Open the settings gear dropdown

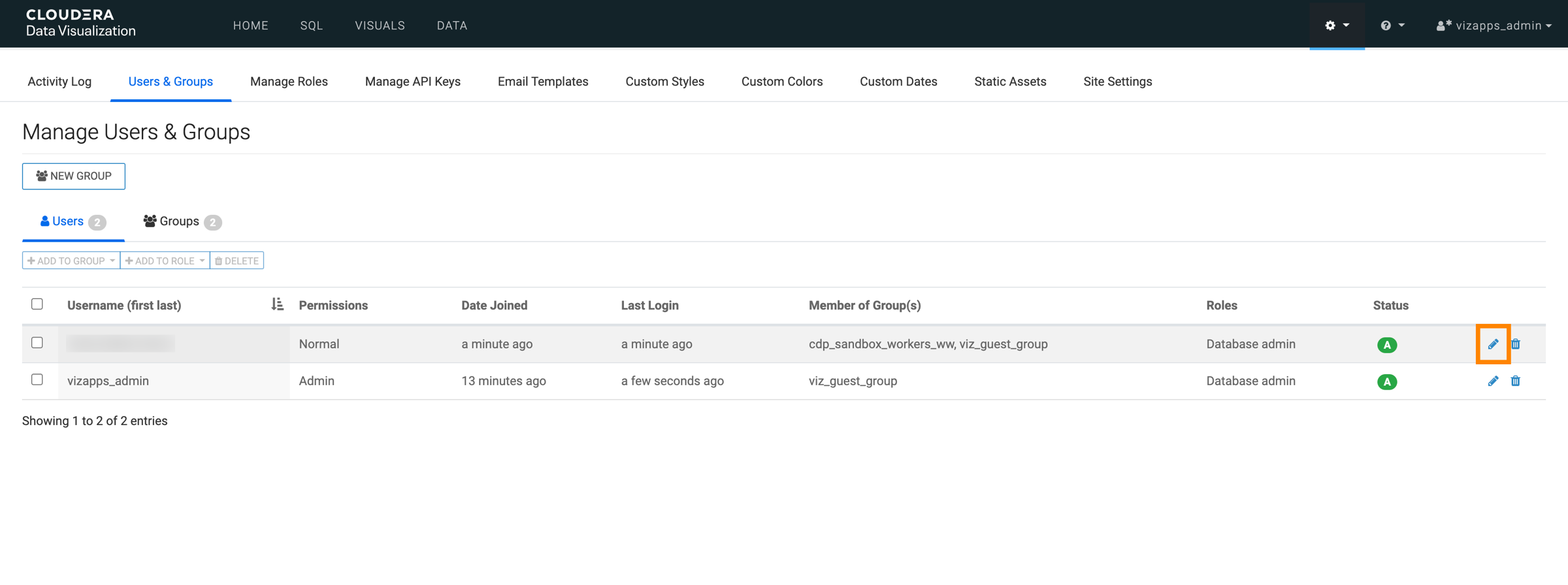(1337, 25)
